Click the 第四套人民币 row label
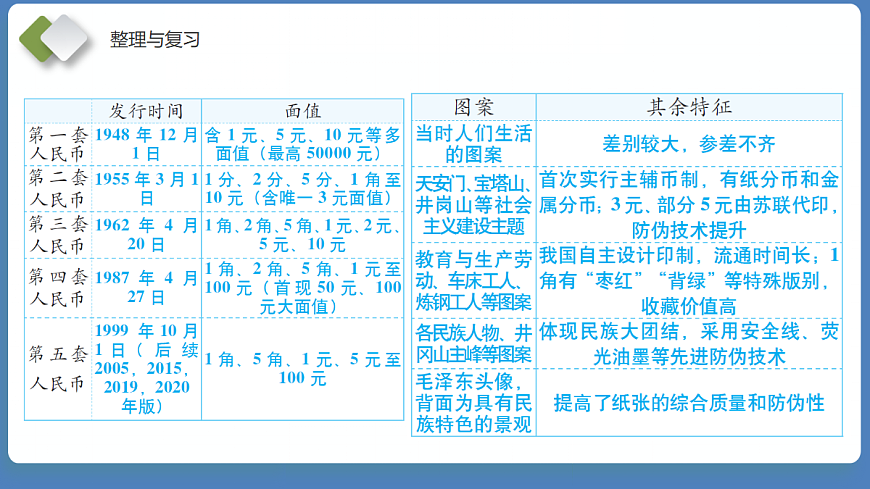The width and height of the screenshot is (870, 489). (58, 288)
